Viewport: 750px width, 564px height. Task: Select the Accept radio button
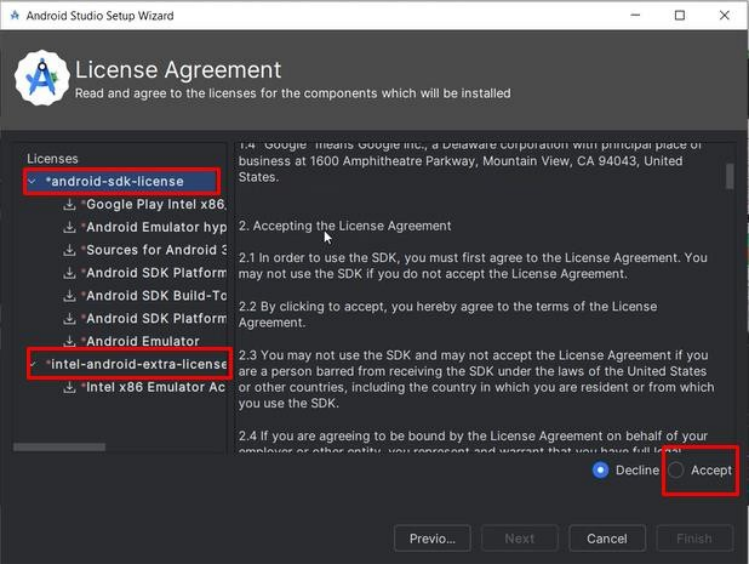(677, 470)
